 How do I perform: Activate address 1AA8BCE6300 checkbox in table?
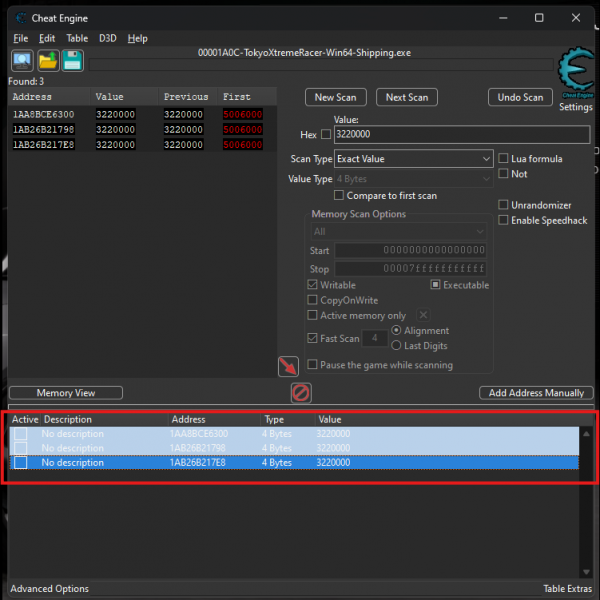tap(21, 434)
